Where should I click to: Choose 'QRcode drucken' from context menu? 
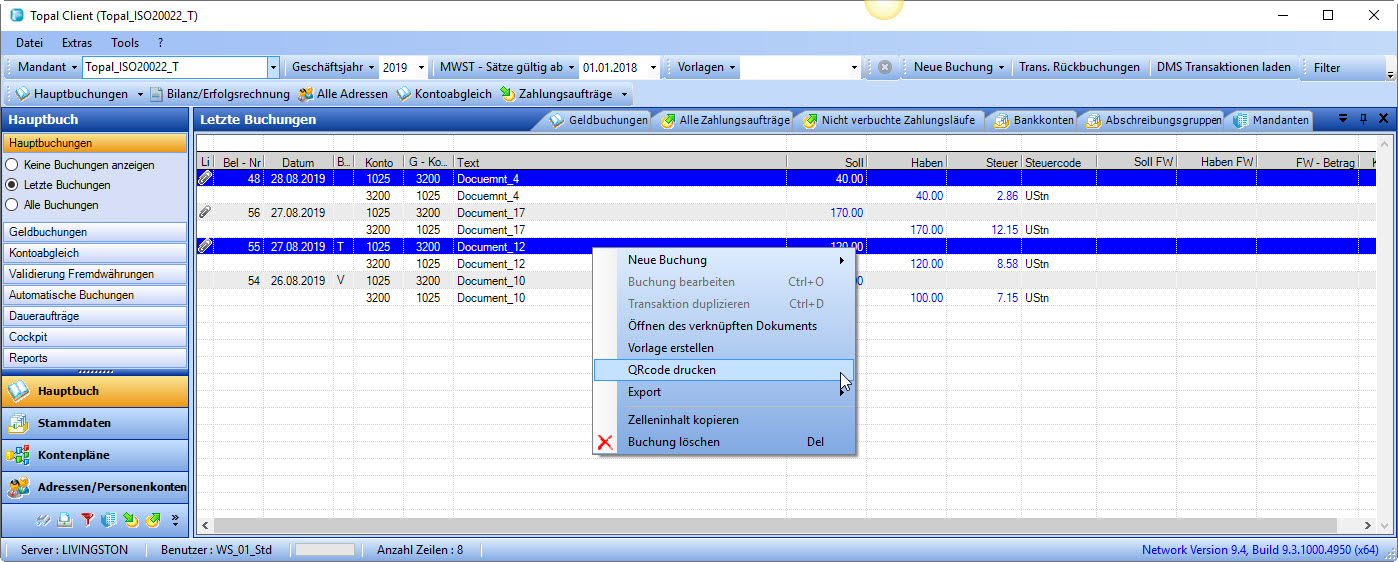pyautogui.click(x=671, y=370)
